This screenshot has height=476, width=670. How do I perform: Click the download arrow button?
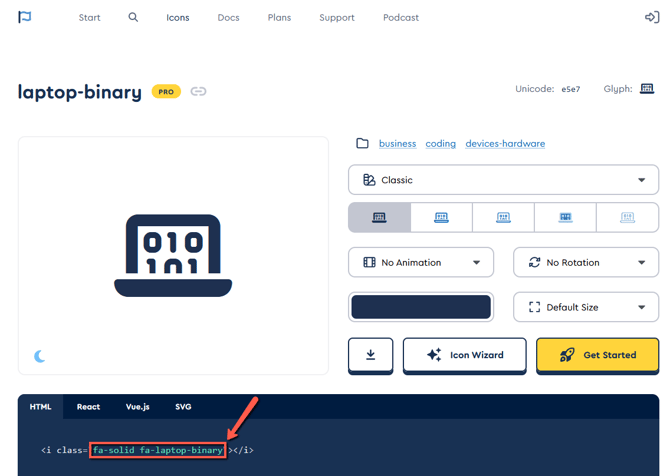coord(370,355)
